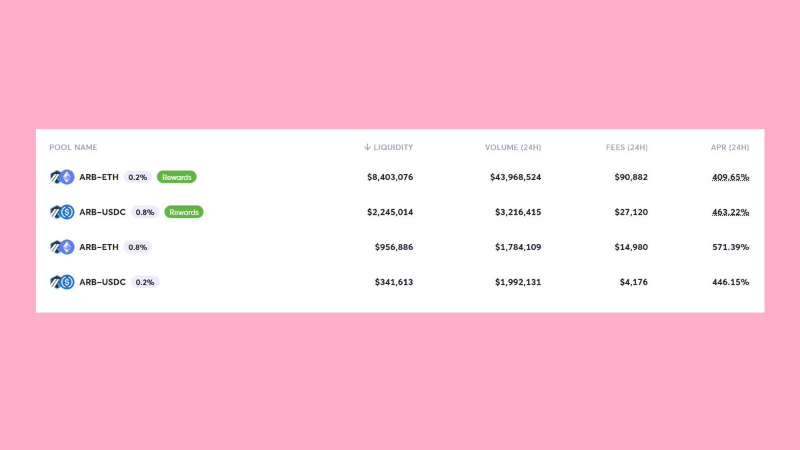Click the Rewards badge on ARB-ETH
The height and width of the screenshot is (450, 800).
click(x=177, y=177)
